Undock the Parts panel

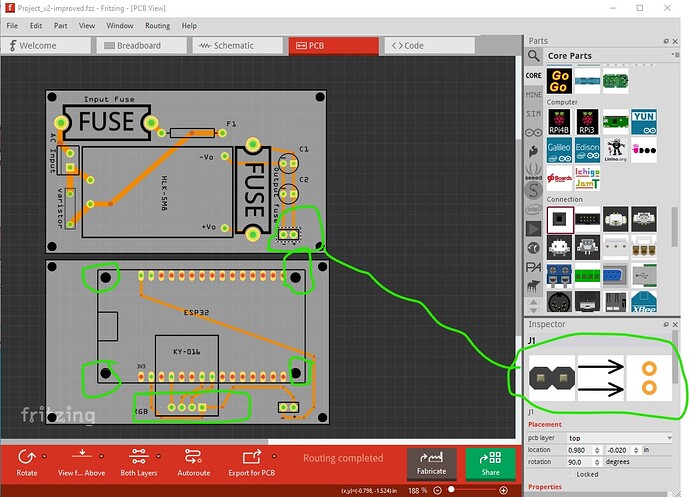click(666, 41)
